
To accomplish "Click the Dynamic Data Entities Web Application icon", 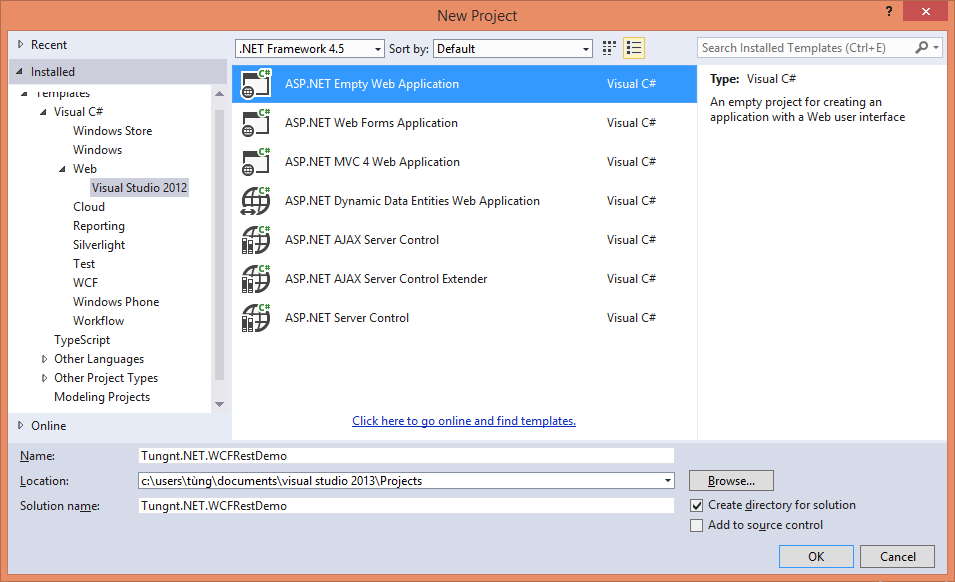I will [x=256, y=201].
